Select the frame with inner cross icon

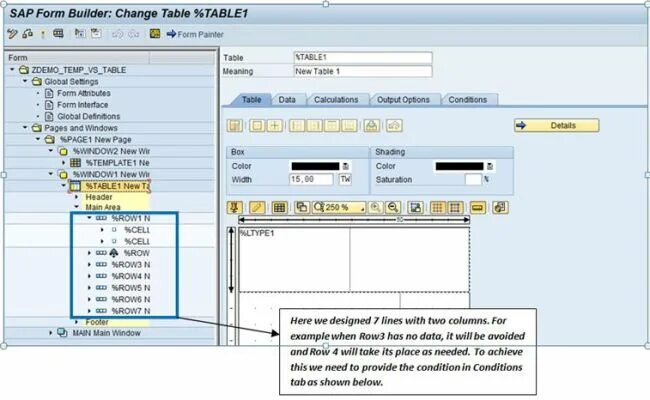pyautogui.click(x=274, y=126)
